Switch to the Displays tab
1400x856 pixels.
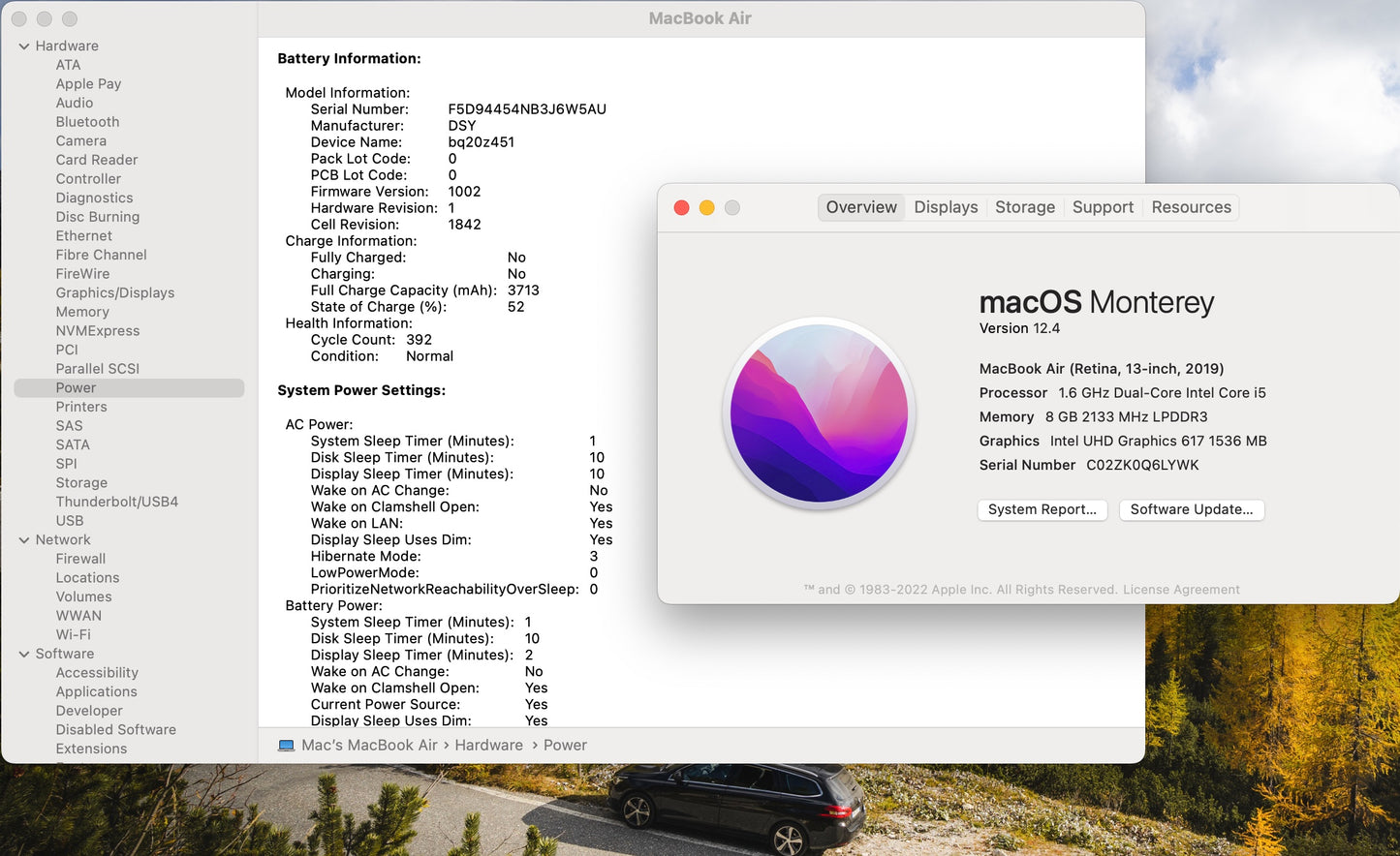coord(946,207)
